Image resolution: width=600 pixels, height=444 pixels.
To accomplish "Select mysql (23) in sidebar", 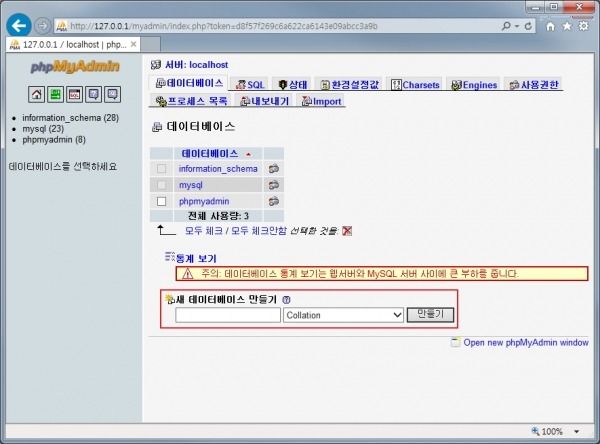I will pos(43,129).
